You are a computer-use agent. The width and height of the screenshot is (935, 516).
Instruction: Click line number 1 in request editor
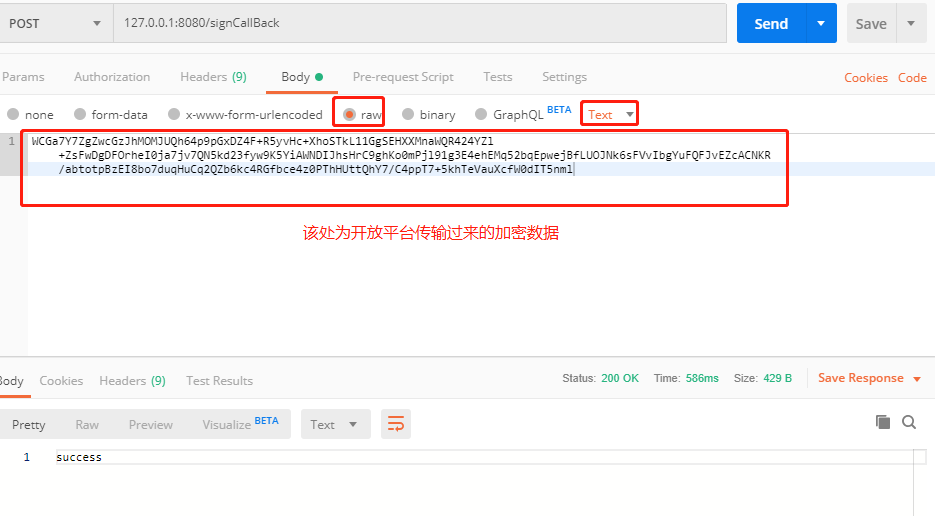coord(11,141)
